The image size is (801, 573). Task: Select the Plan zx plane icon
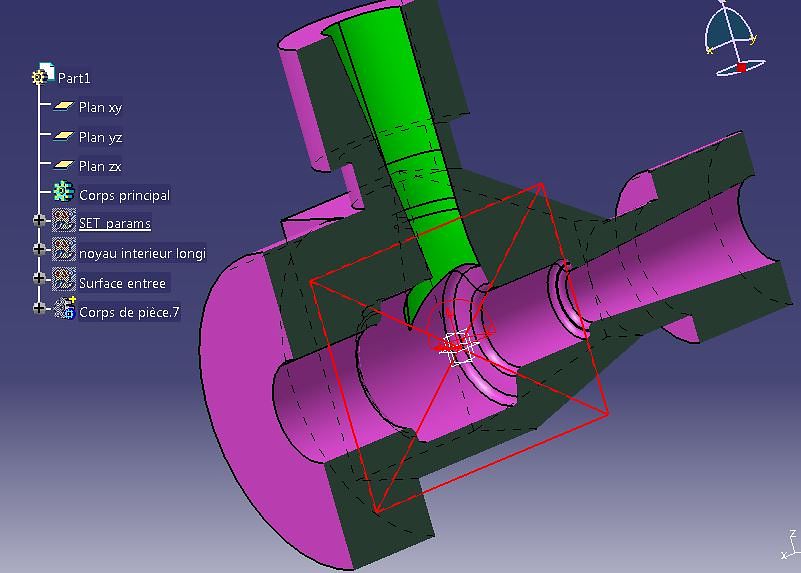64,165
